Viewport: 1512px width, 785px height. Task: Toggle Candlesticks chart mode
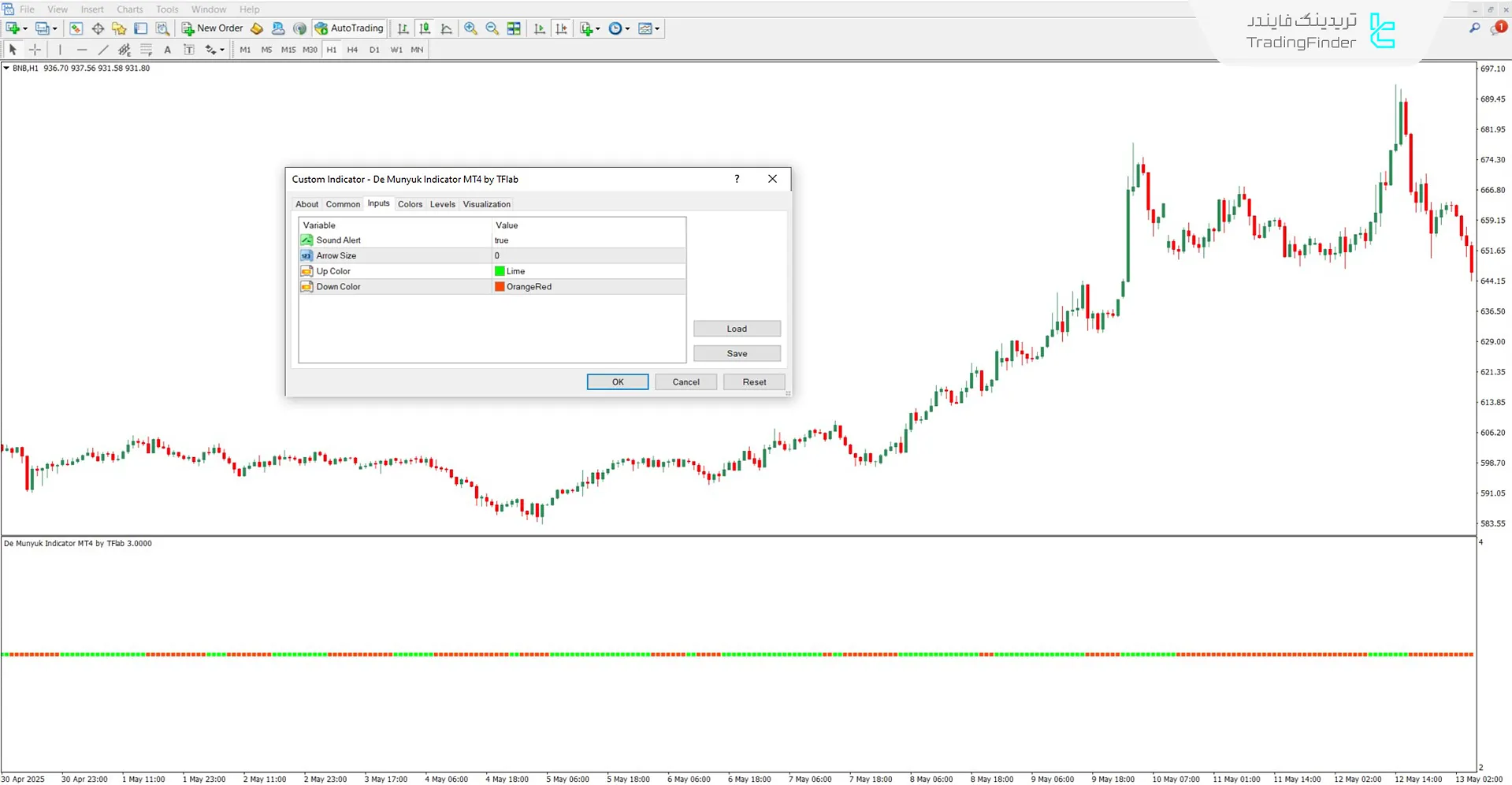click(x=425, y=28)
